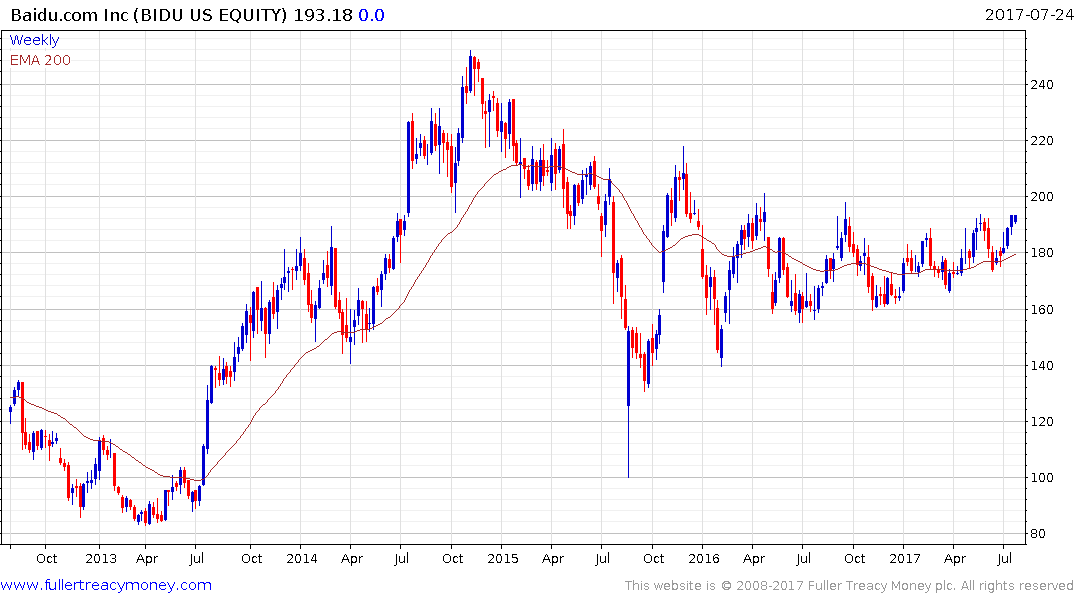Viewport: 1075px width, 600px height.
Task: Open the www.fullertreacymoney.com link
Action: 106,585
